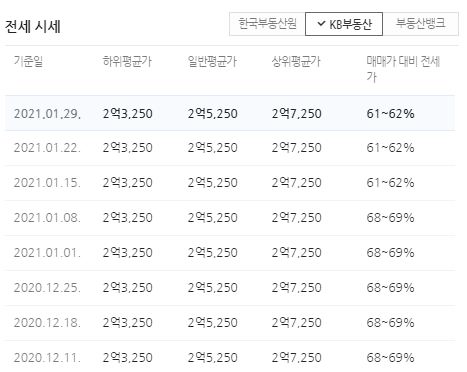Click 2억7,250 in the 2020.12.25. row

(296, 288)
